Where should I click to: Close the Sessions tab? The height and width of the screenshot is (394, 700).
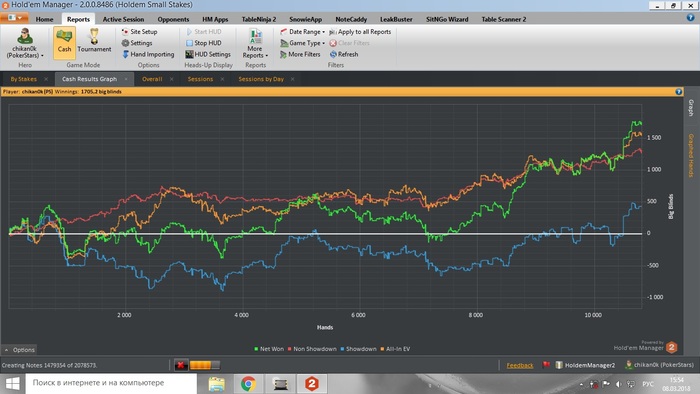(x=222, y=79)
